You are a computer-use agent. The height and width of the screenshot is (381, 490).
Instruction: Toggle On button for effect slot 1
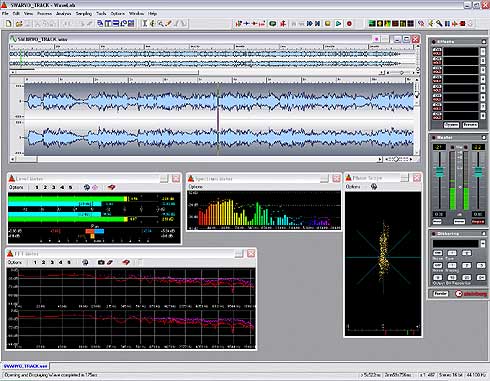click(x=437, y=51)
